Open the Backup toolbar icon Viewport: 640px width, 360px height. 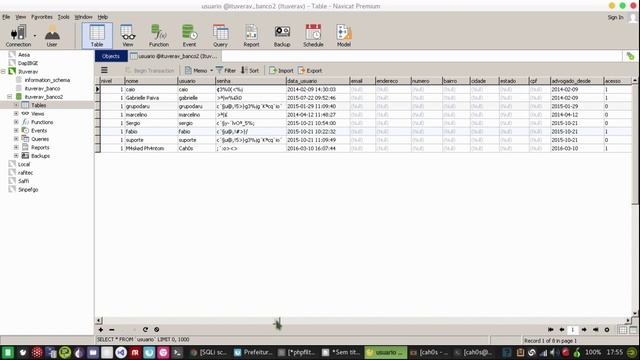coord(282,36)
